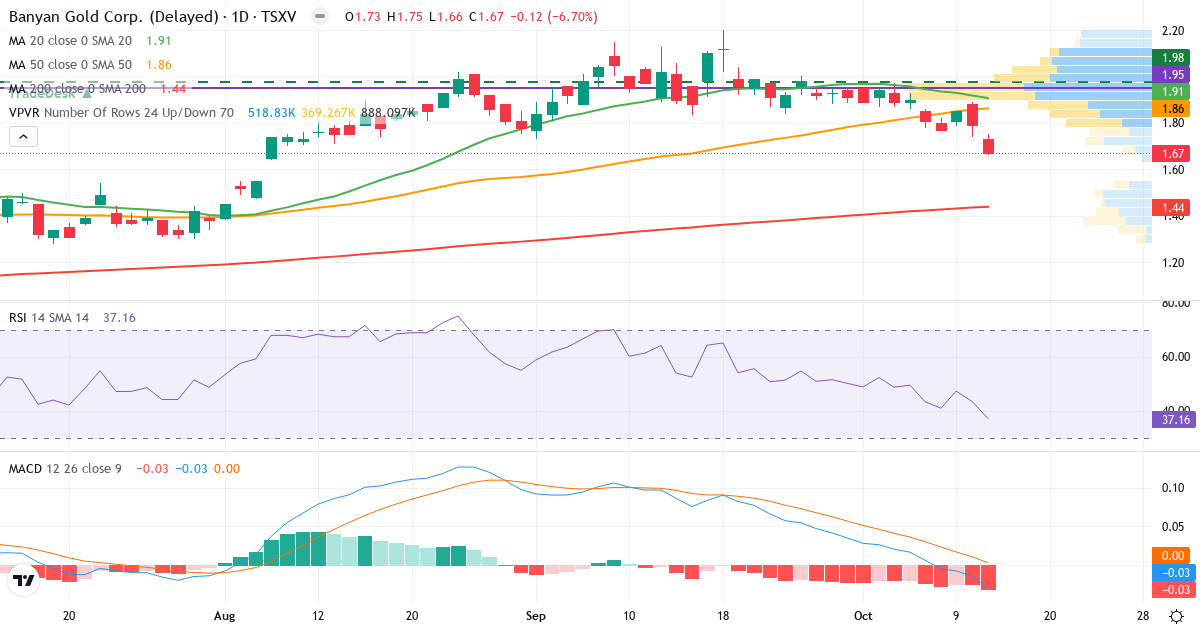The height and width of the screenshot is (630, 1200).
Task: Click the -0.12 (-6.70%) change value
Action: pos(554,17)
